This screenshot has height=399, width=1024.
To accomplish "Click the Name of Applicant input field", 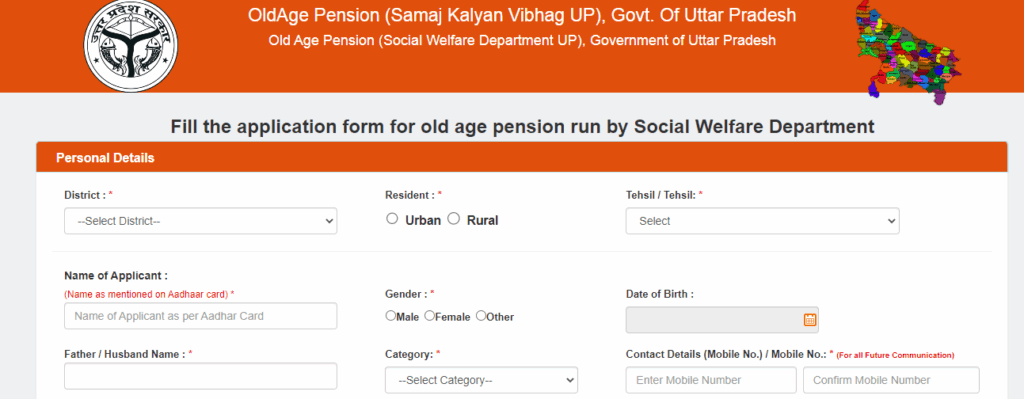I will pos(200,316).
